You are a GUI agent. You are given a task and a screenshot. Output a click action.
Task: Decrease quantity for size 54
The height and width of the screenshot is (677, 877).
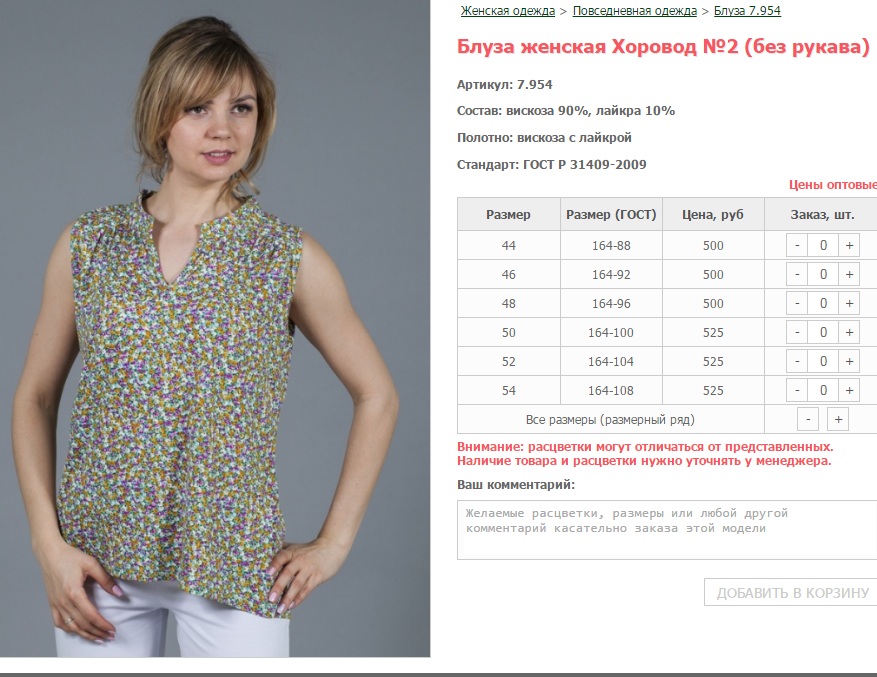797,391
